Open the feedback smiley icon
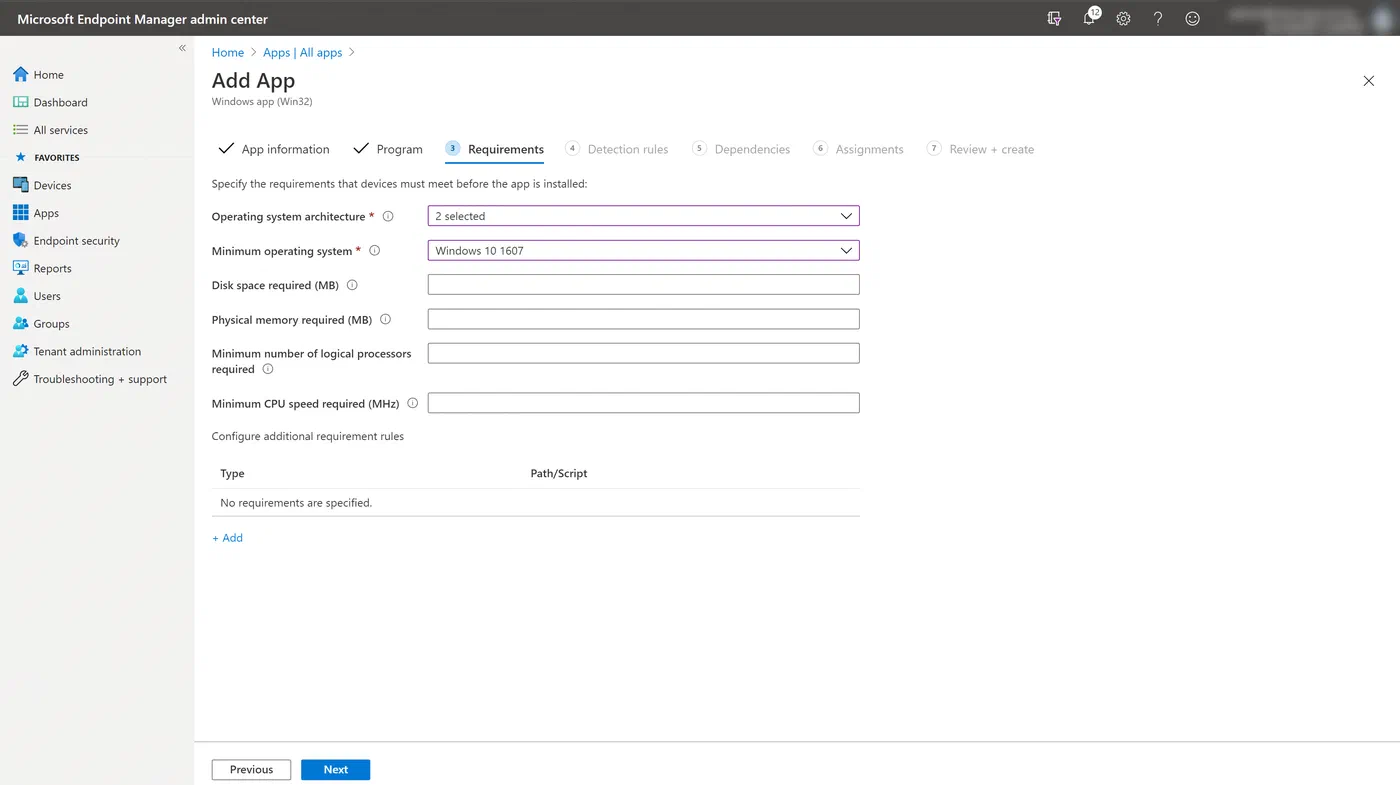1400x785 pixels. pyautogui.click(x=1192, y=18)
